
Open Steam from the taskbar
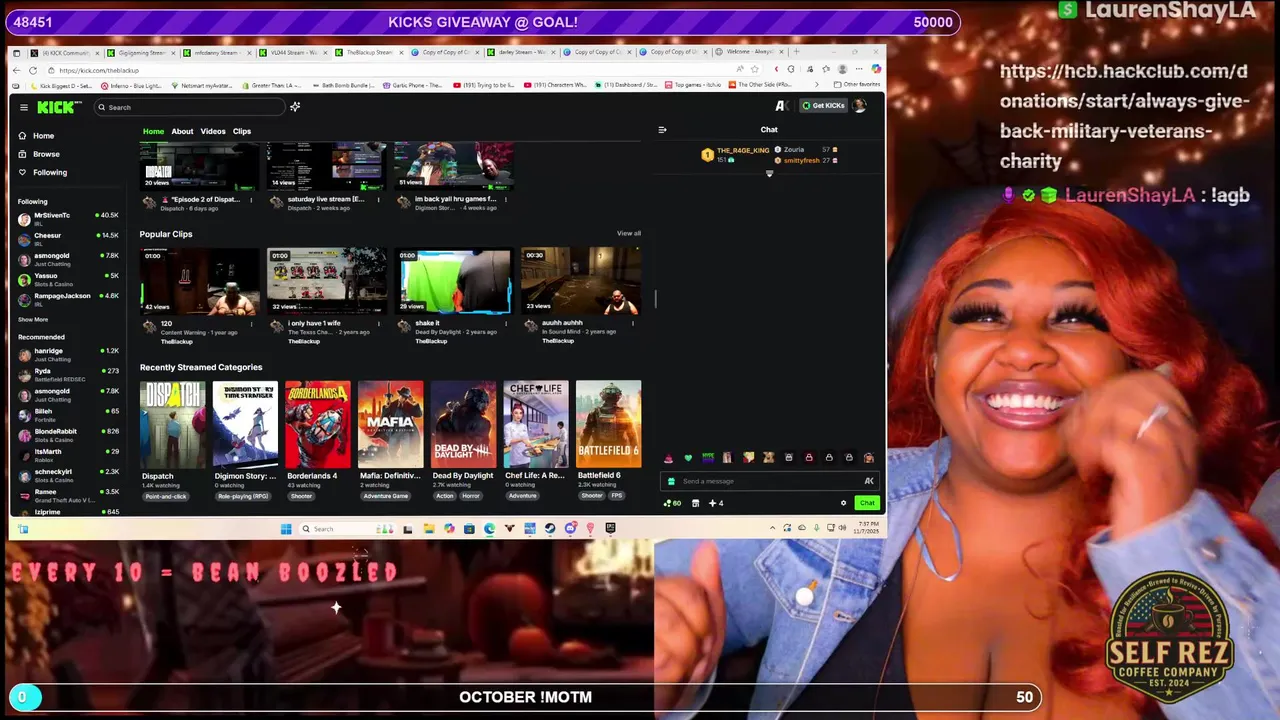549,529
